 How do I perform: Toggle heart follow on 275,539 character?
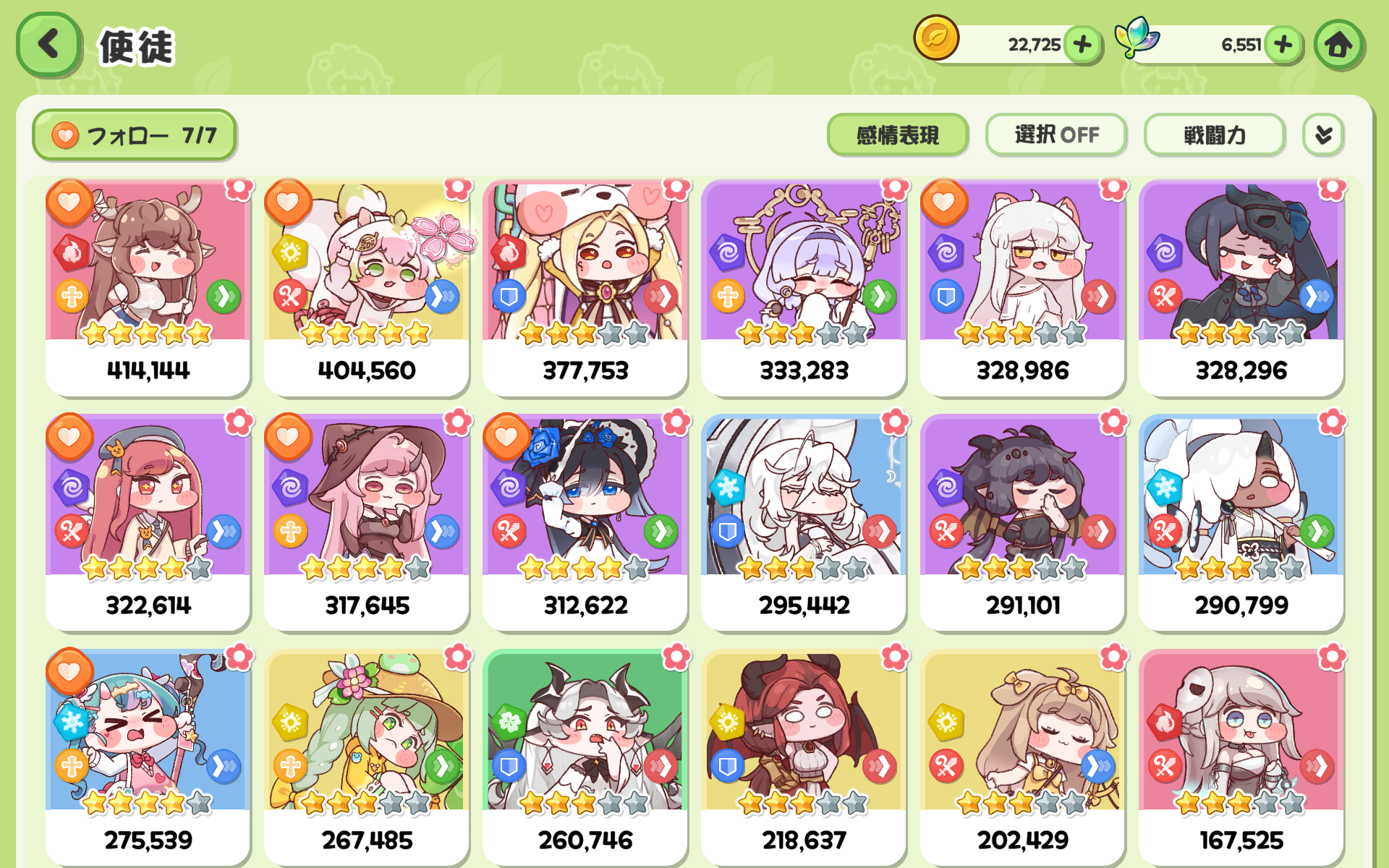69,671
